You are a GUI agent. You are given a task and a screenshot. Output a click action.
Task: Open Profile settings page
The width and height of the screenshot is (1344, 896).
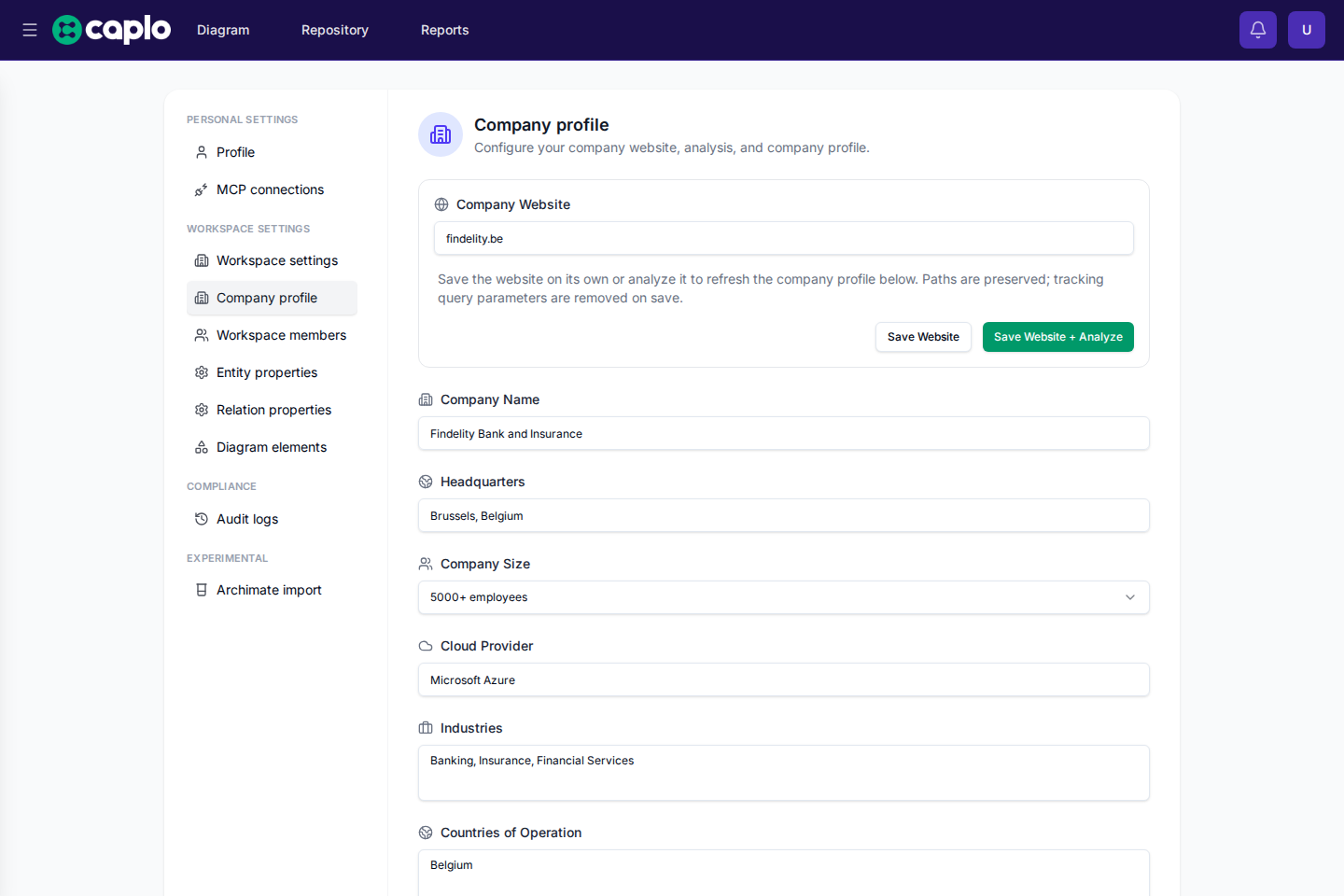point(272,152)
